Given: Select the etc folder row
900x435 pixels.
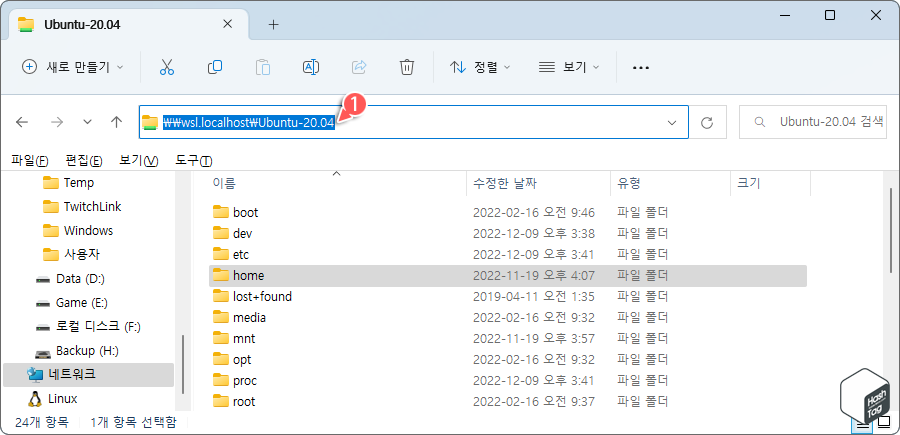Looking at the screenshot, I should tap(508, 254).
